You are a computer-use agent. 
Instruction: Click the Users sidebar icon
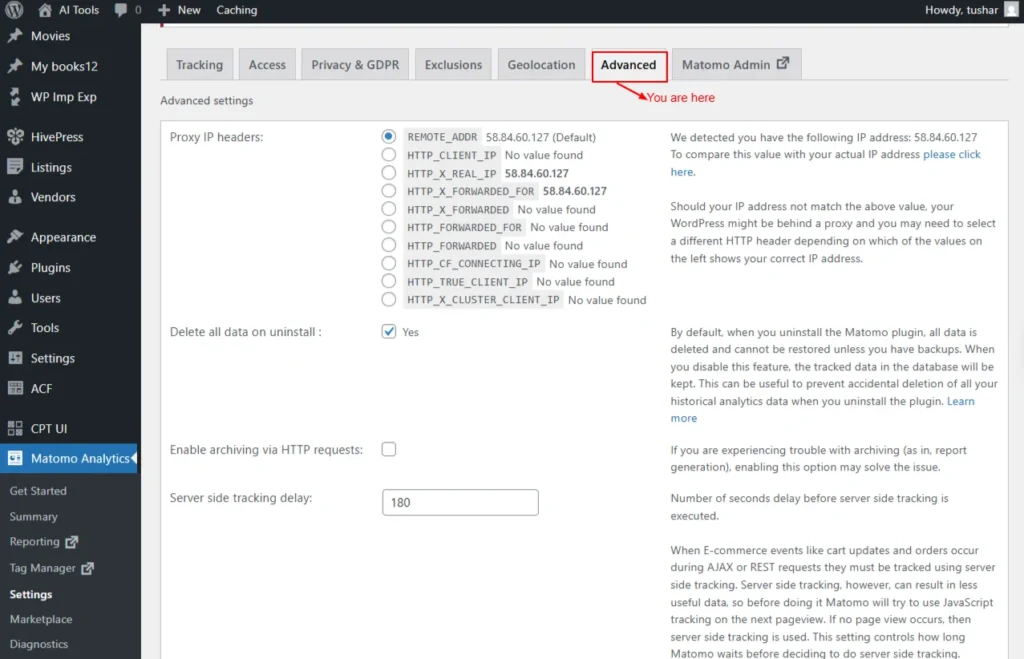point(15,298)
